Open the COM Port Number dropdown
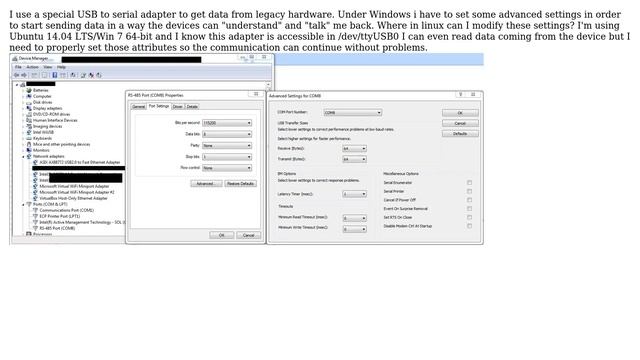 coord(353,113)
